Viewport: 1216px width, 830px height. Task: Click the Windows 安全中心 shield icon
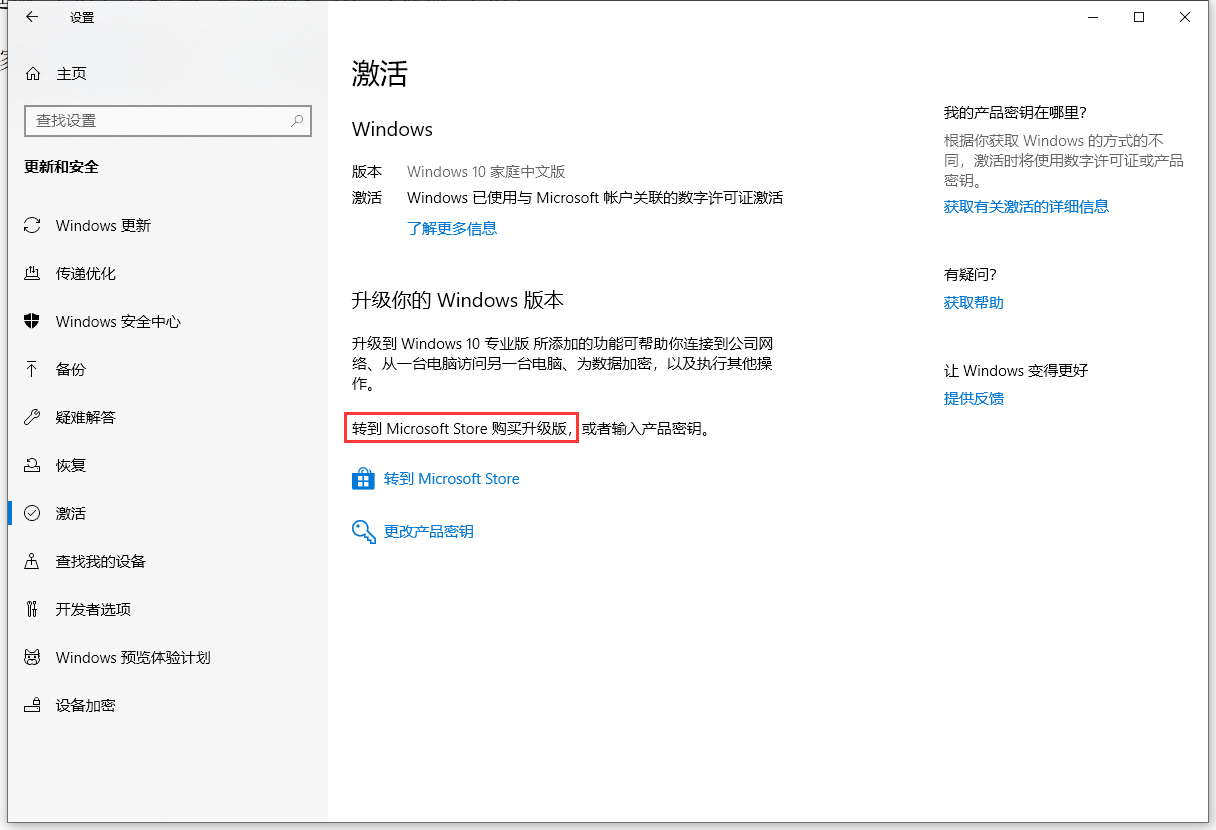point(33,322)
